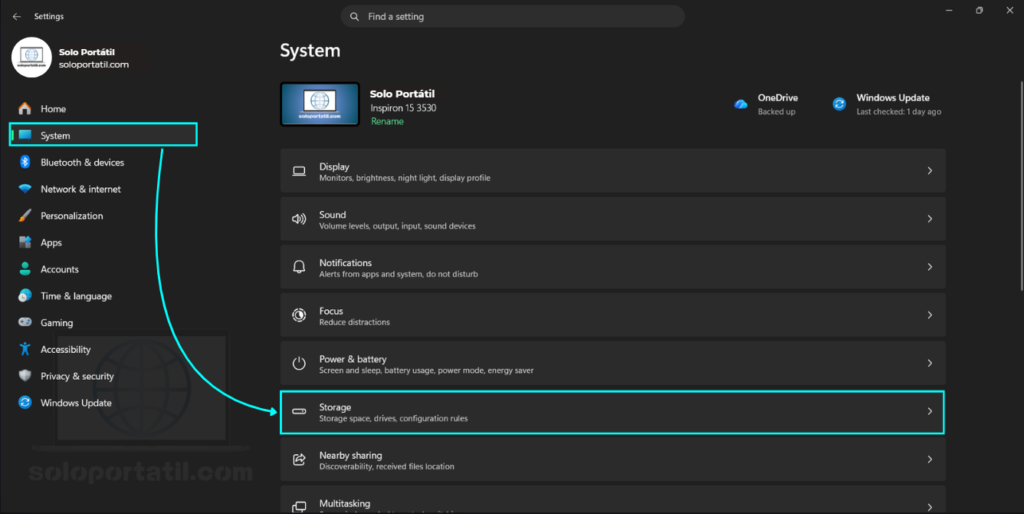Image resolution: width=1024 pixels, height=514 pixels.
Task: Click the device wallpaper thumbnail
Action: pyautogui.click(x=320, y=104)
